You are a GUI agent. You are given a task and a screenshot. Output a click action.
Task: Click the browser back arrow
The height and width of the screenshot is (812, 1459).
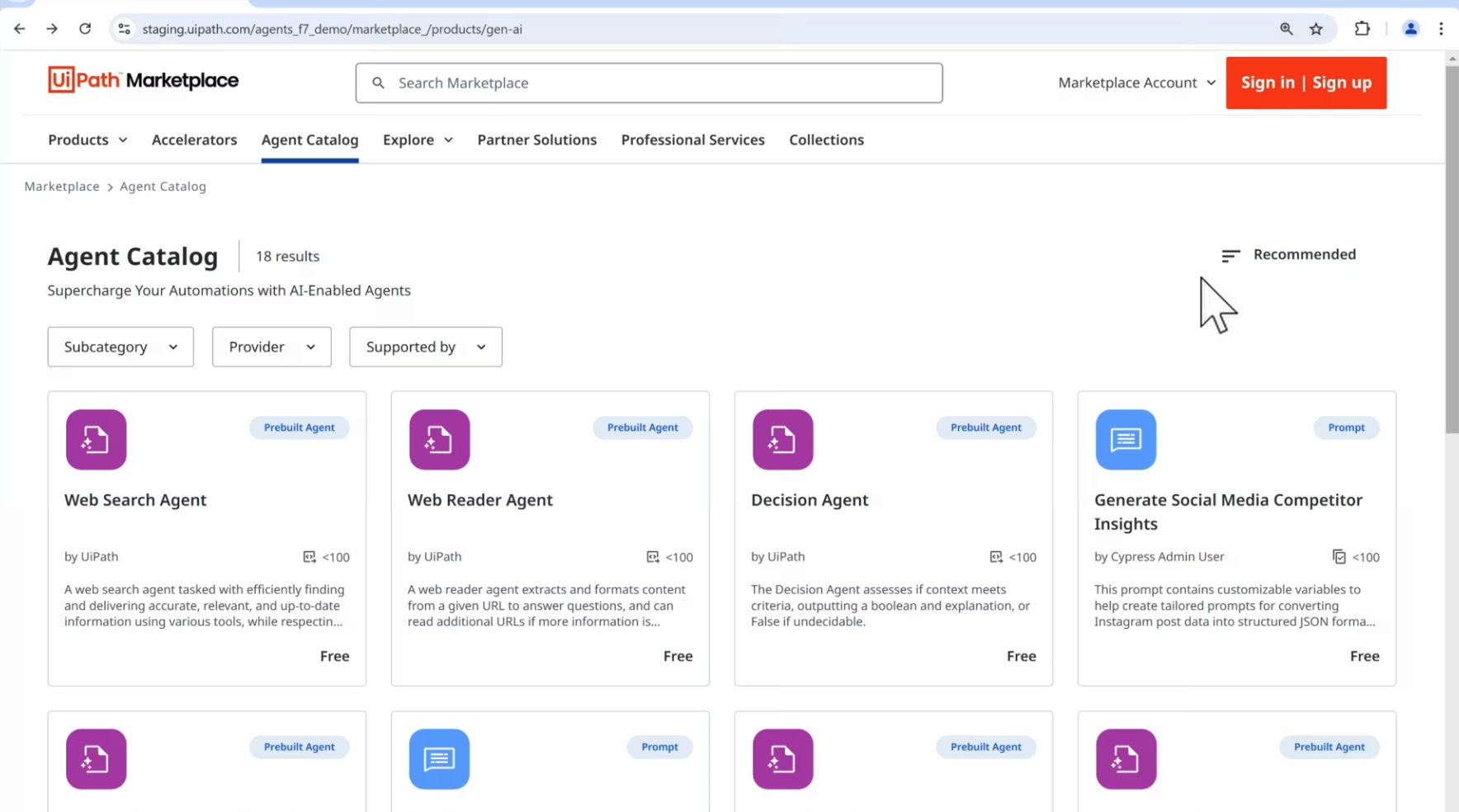tap(20, 29)
